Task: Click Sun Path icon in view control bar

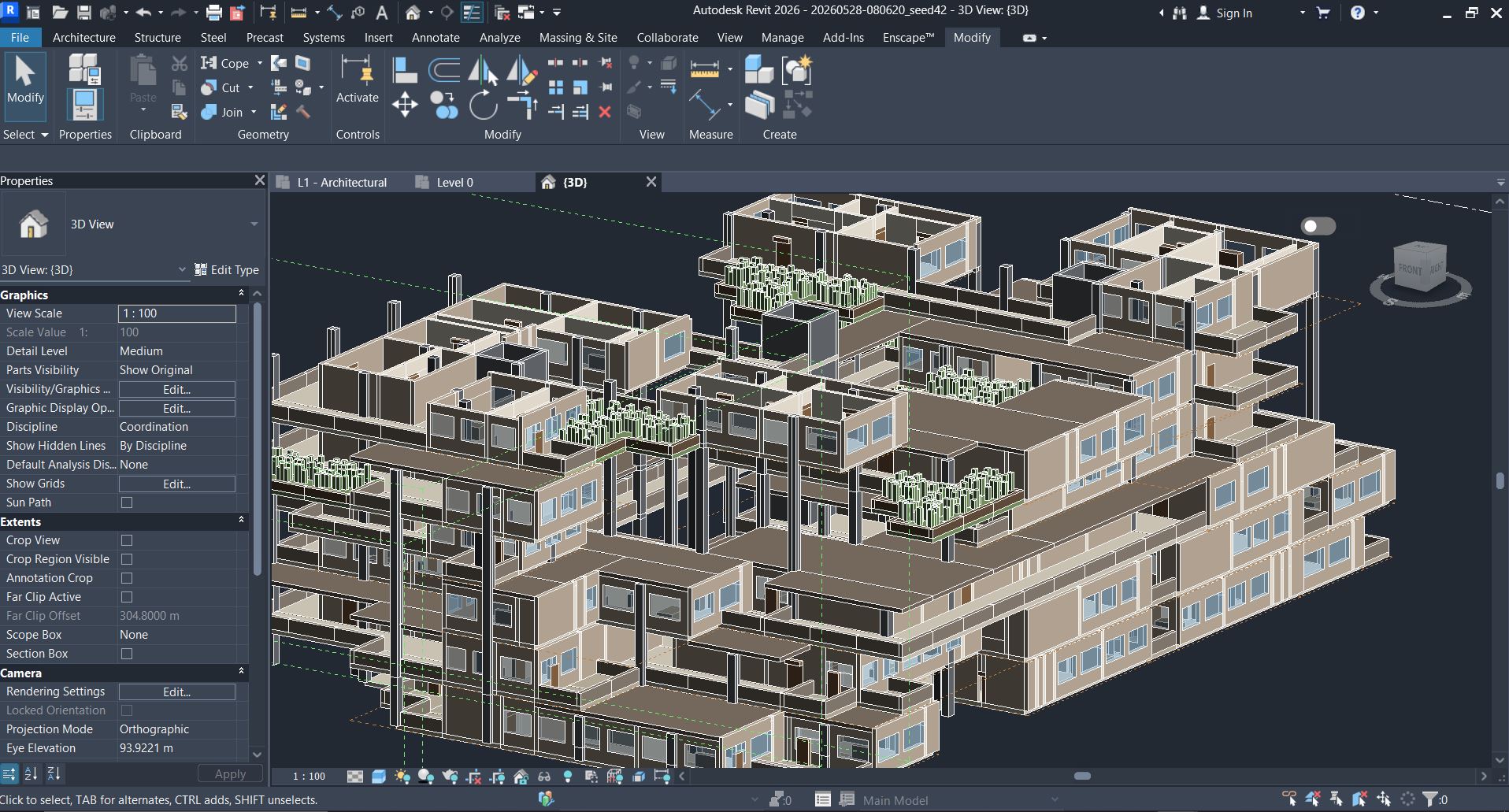Action: (x=402, y=777)
